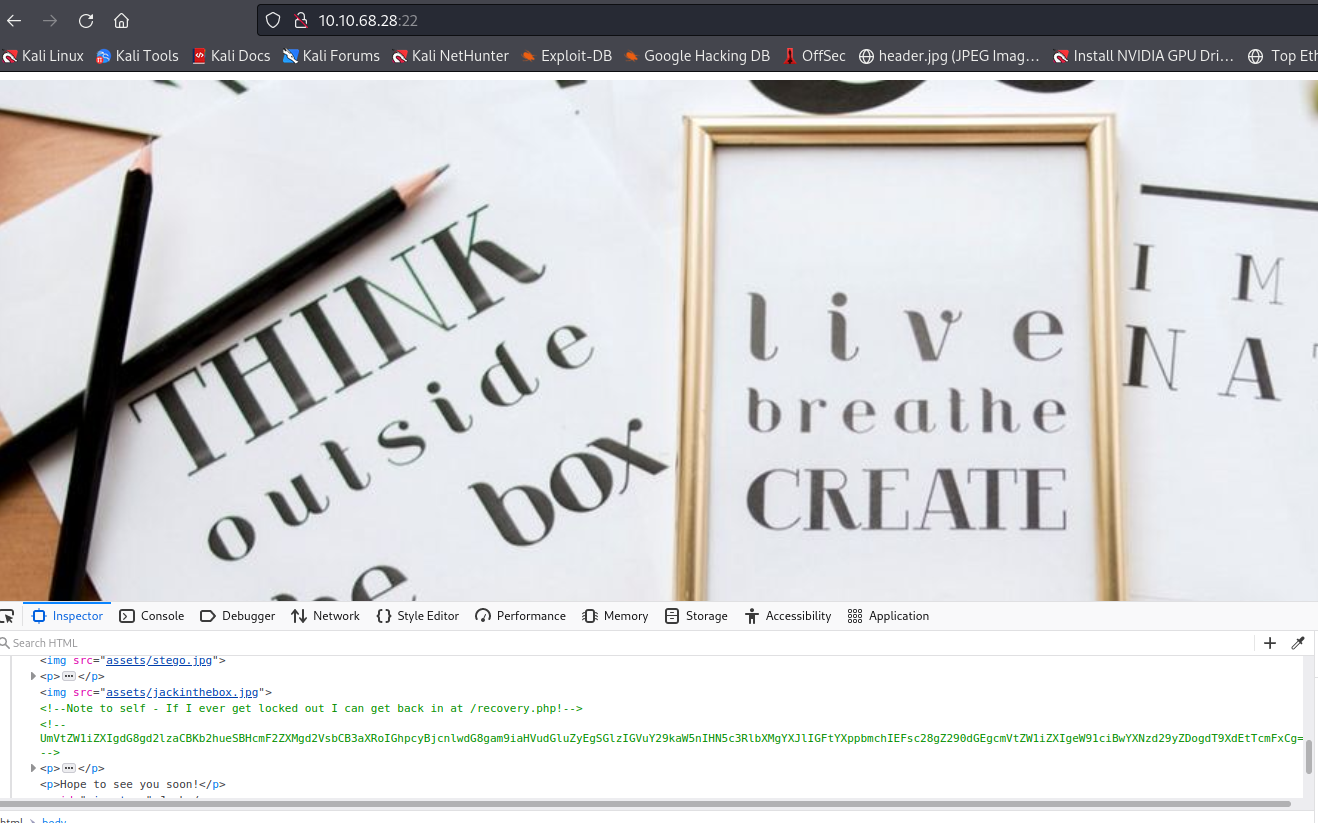Click the plus icon to create new node
Viewport: 1318px width, 823px height.
1270,643
